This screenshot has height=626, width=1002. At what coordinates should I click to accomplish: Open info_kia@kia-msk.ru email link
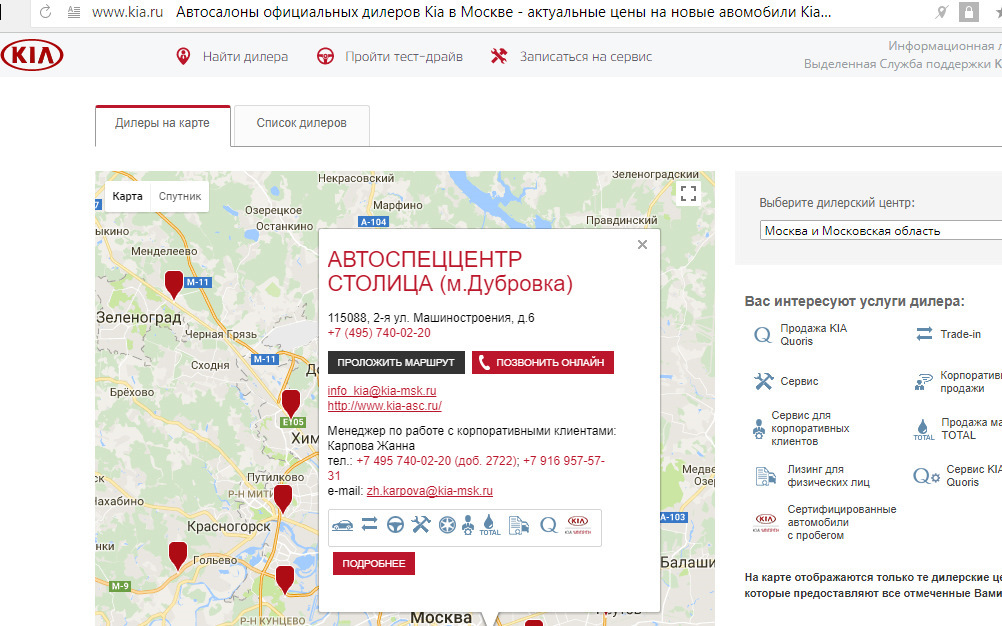coord(382,390)
